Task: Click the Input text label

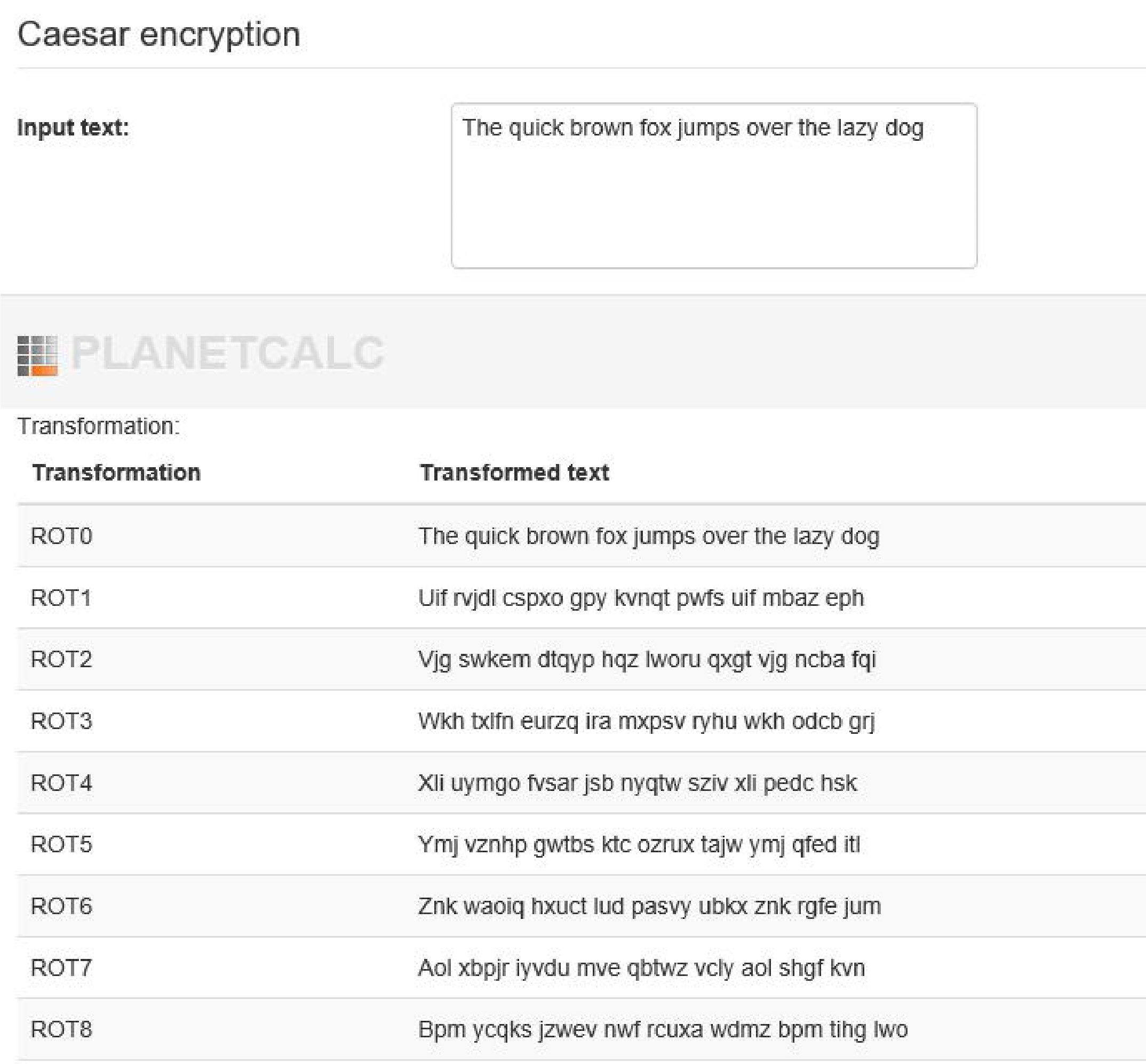Action: click(73, 127)
